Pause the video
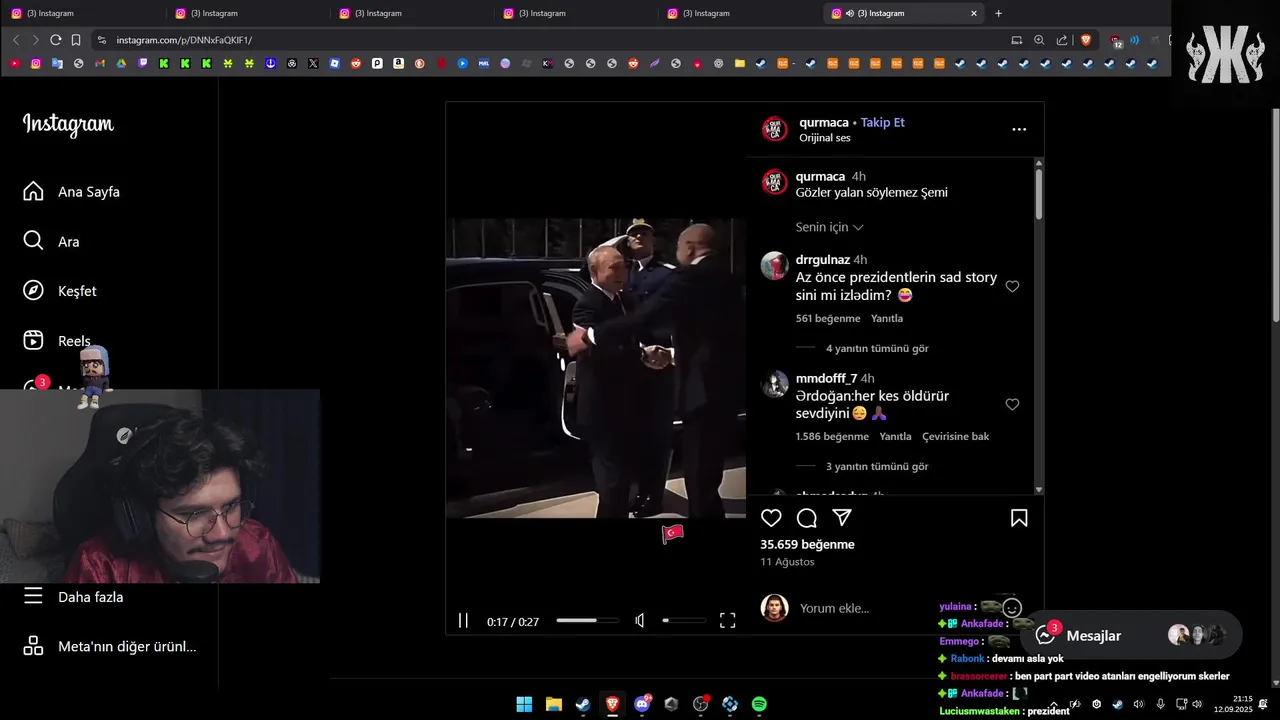1280x720 pixels. click(463, 621)
